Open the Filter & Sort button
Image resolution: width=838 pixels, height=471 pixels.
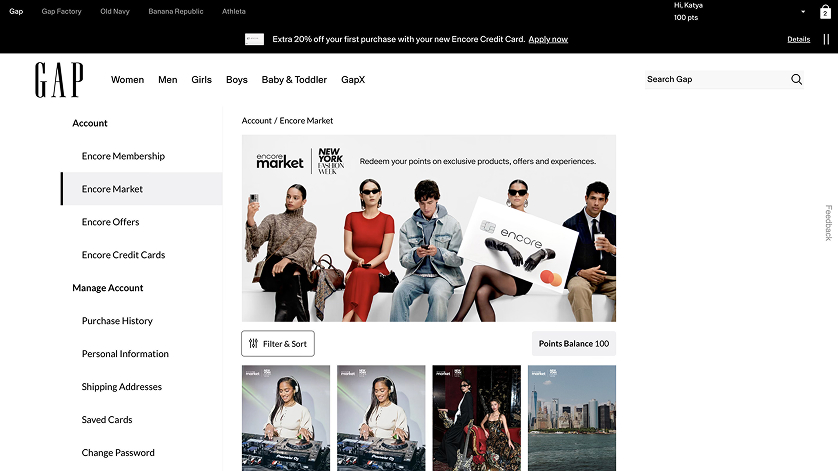(x=278, y=344)
